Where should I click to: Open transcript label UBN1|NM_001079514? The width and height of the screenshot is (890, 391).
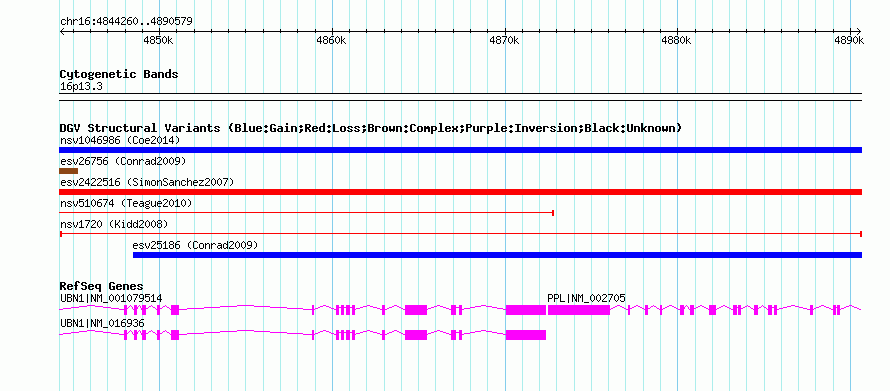[111, 298]
